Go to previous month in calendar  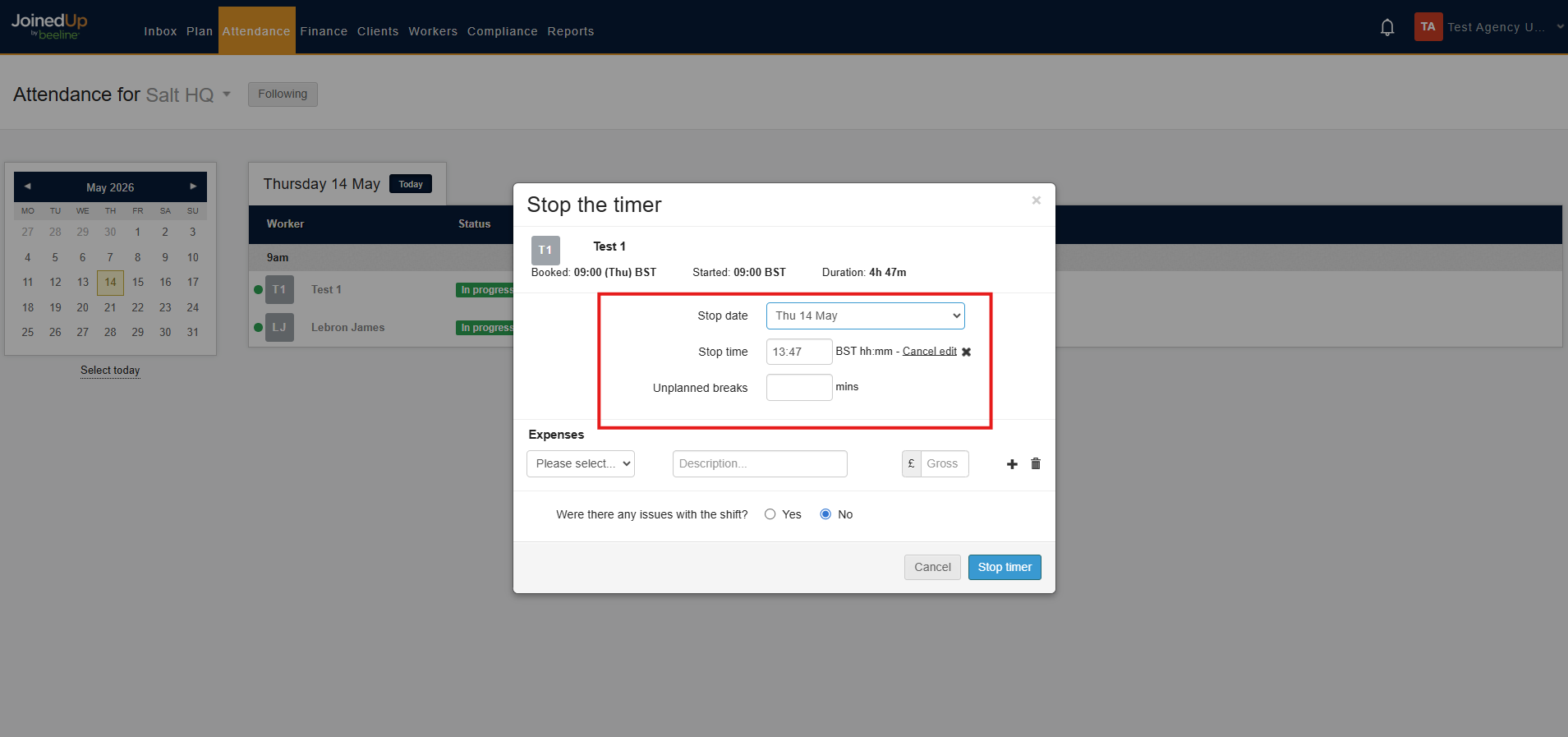[27, 187]
